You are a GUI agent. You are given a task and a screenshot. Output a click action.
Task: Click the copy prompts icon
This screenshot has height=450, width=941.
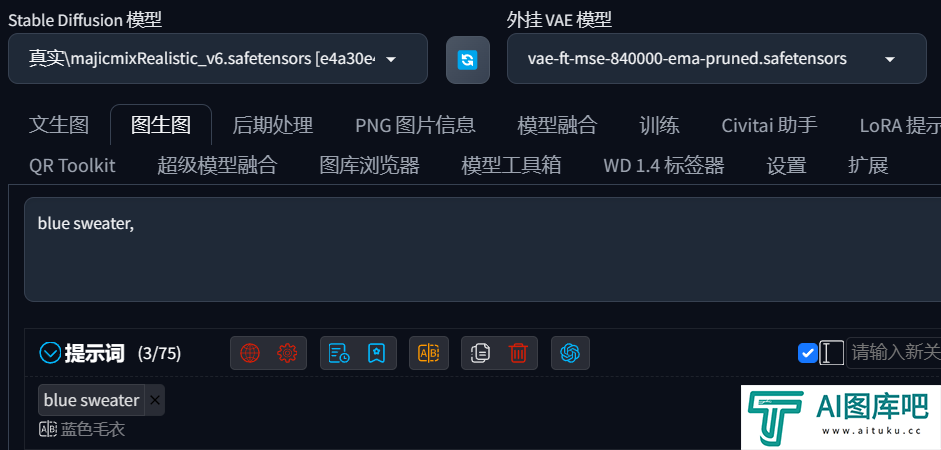[480, 353]
